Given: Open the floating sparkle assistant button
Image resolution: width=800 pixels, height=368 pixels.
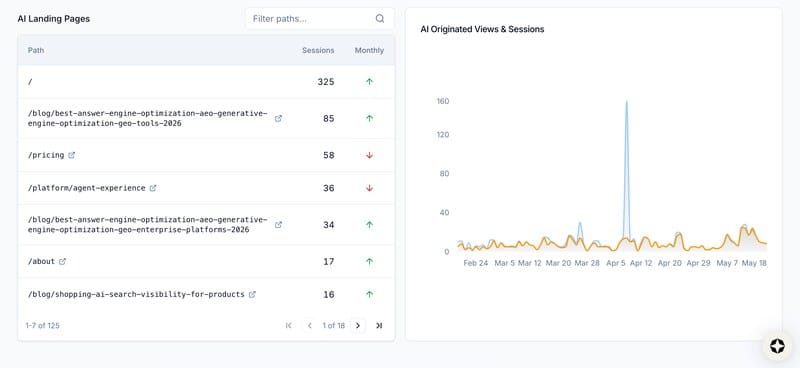Looking at the screenshot, I should [777, 346].
